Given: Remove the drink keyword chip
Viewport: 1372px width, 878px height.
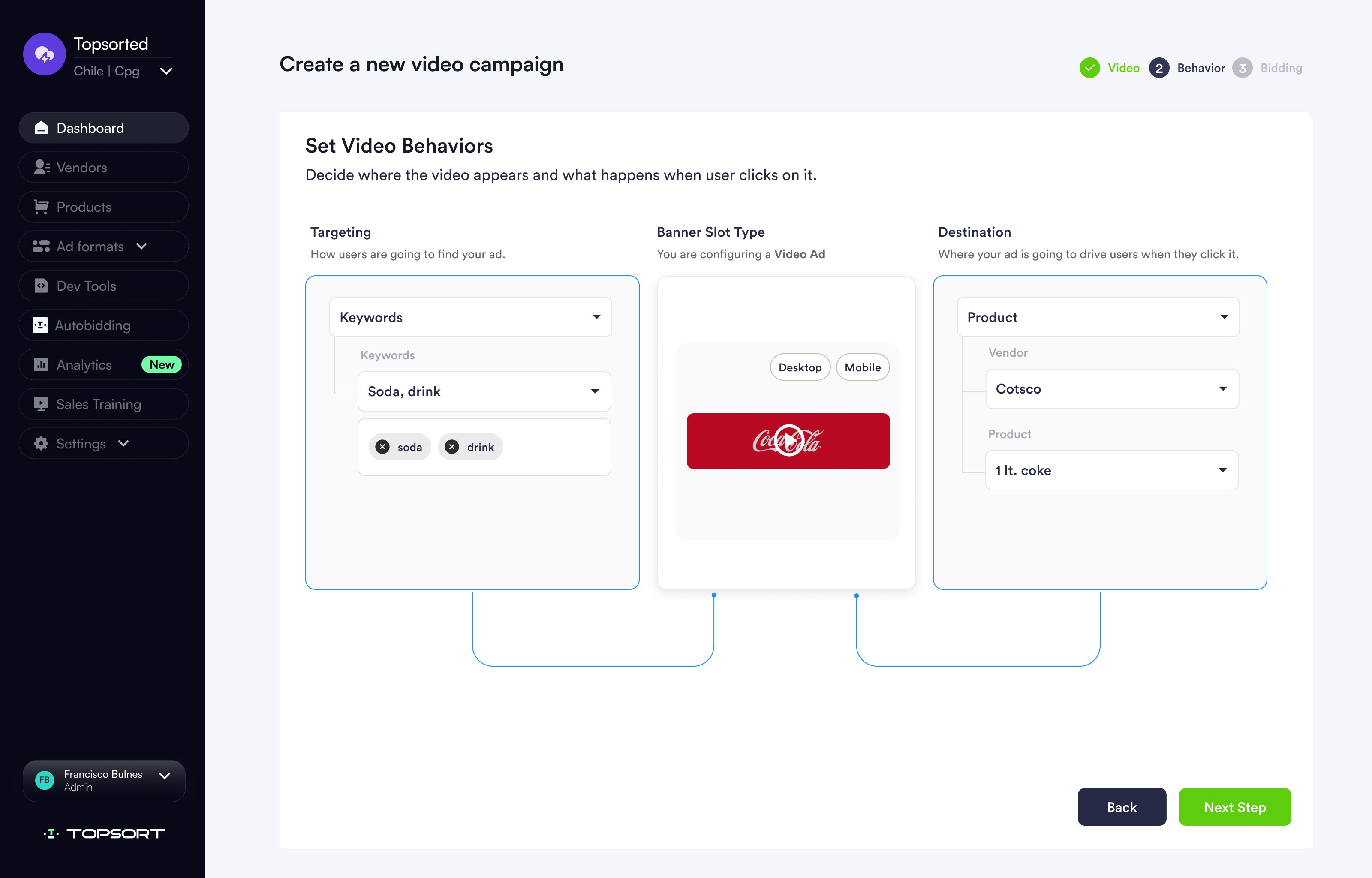Looking at the screenshot, I should pyautogui.click(x=452, y=447).
